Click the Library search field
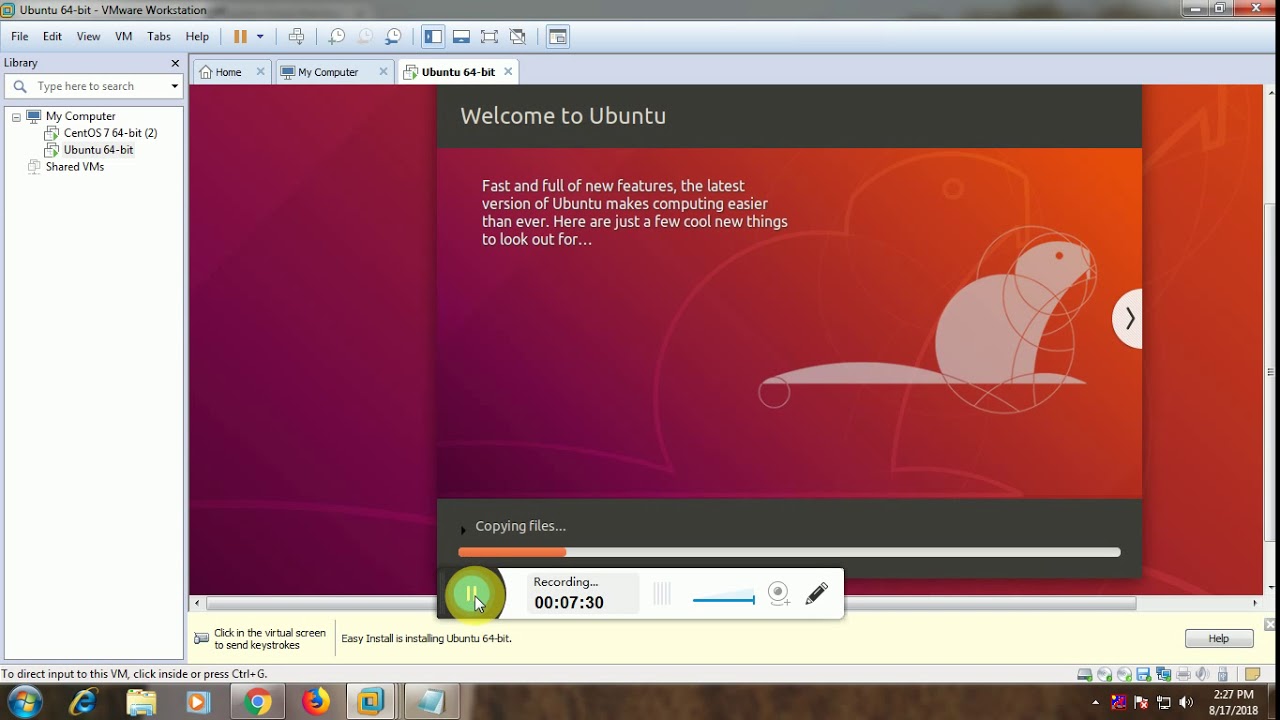The width and height of the screenshot is (1280, 720). click(x=94, y=86)
